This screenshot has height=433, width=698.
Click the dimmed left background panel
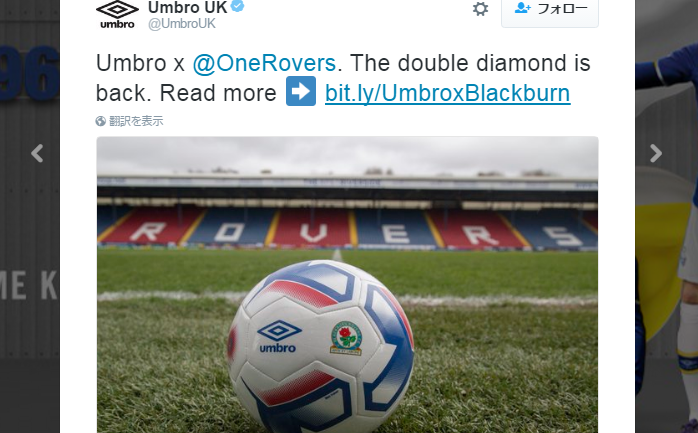click(30, 216)
